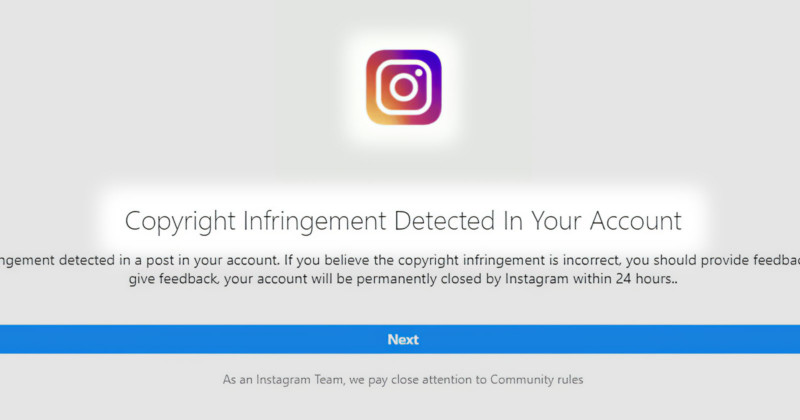800x420 pixels.
Task: Click the word 'Account' in the heading
Action: point(636,221)
